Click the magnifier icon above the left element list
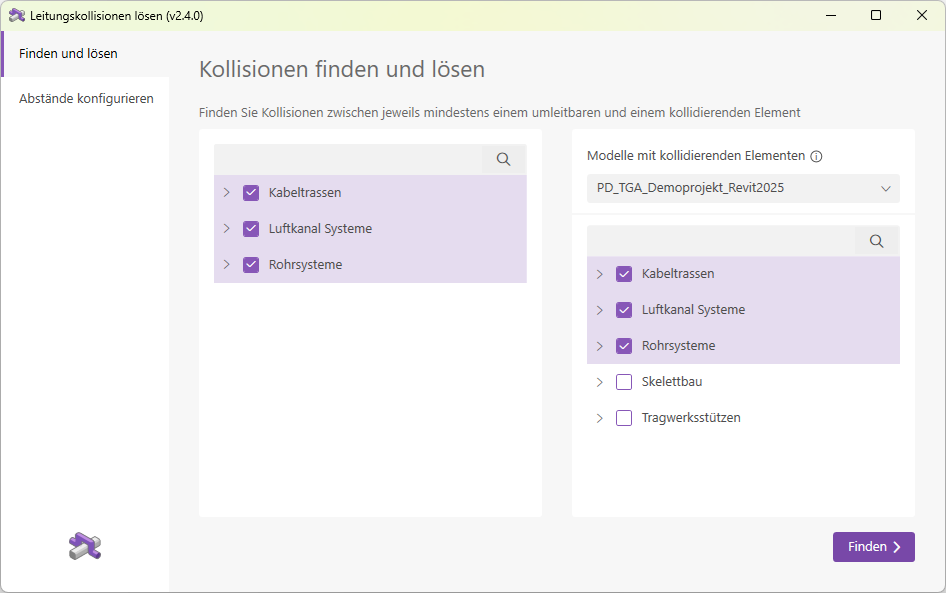 (503, 159)
